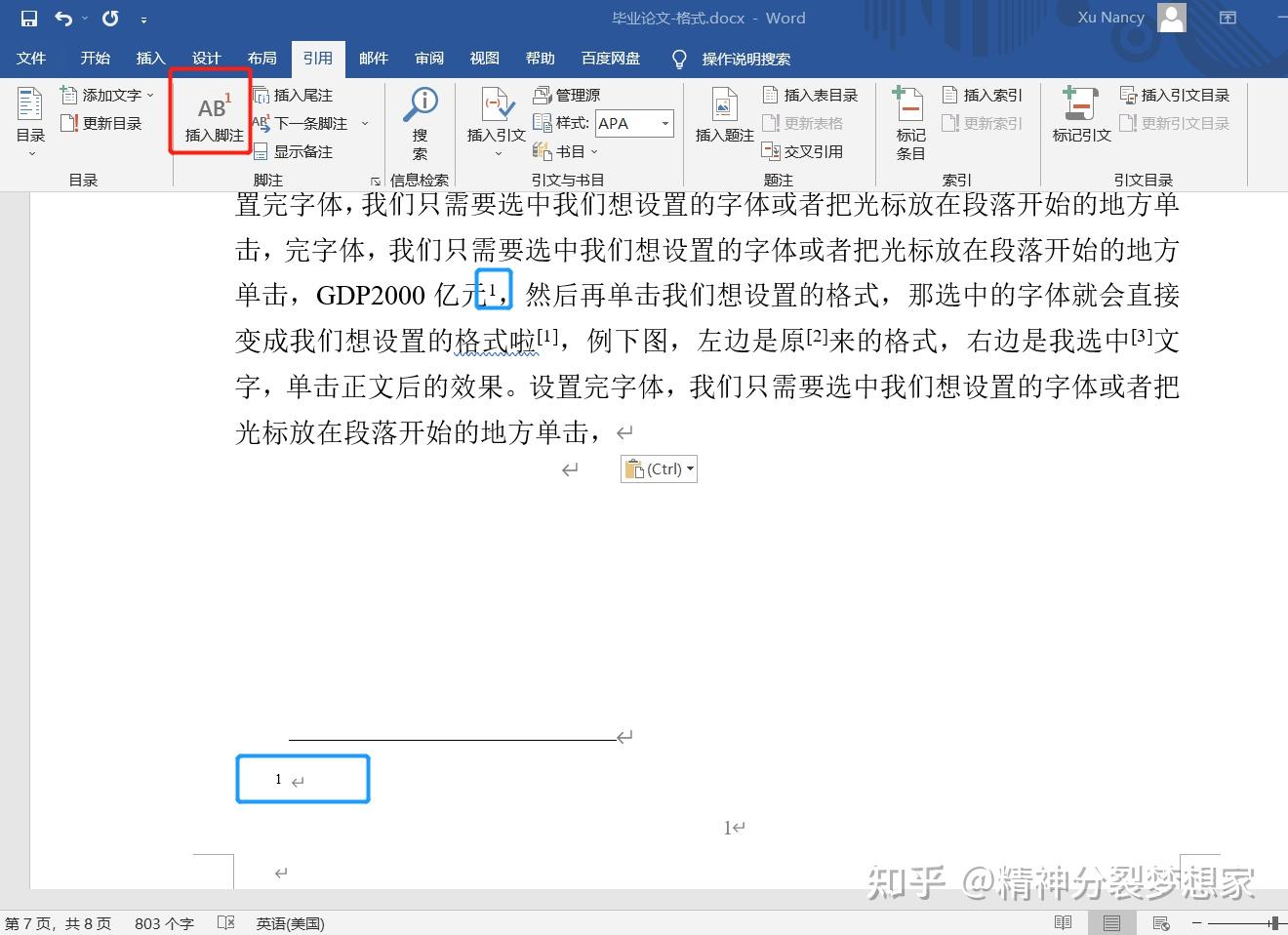Image resolution: width=1288 pixels, height=935 pixels.
Task: Select the 引用 tab
Action: coord(318,59)
